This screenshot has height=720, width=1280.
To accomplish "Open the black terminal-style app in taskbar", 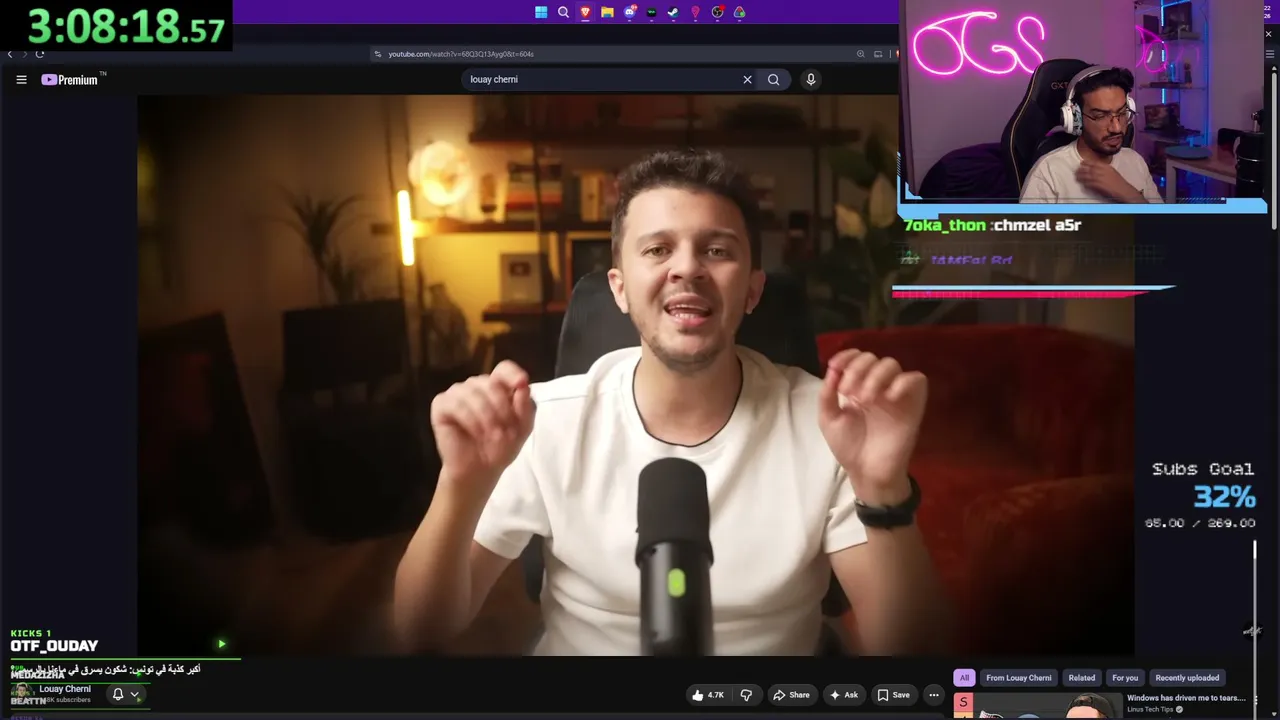I will pyautogui.click(x=651, y=12).
